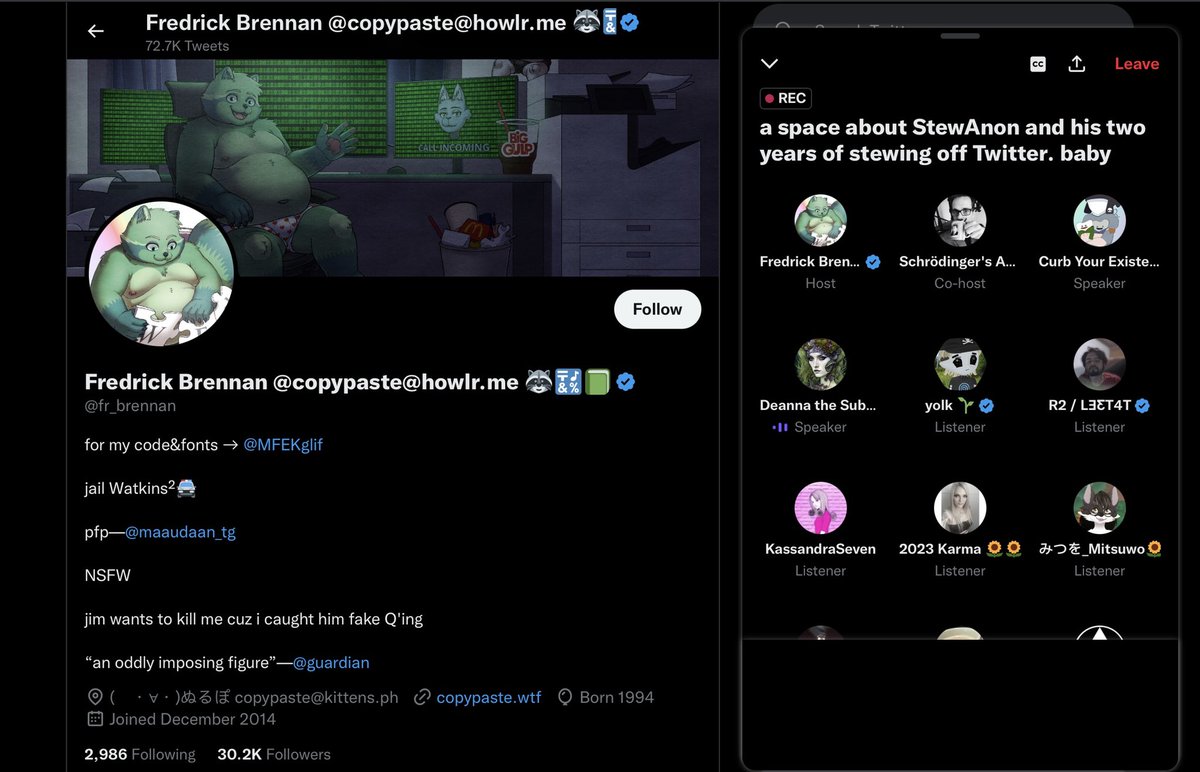This screenshot has height=772, width=1200.
Task: View the 2,986 Following list
Action: 140,754
